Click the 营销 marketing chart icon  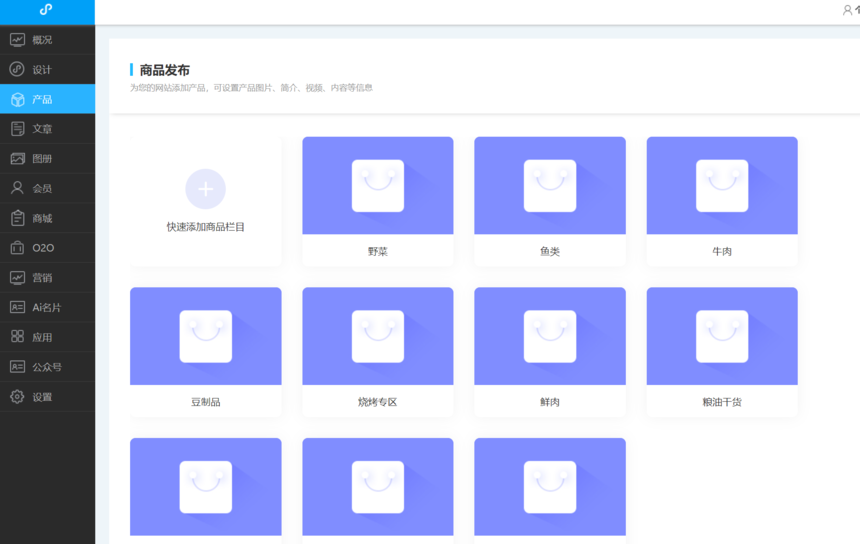click(x=18, y=277)
